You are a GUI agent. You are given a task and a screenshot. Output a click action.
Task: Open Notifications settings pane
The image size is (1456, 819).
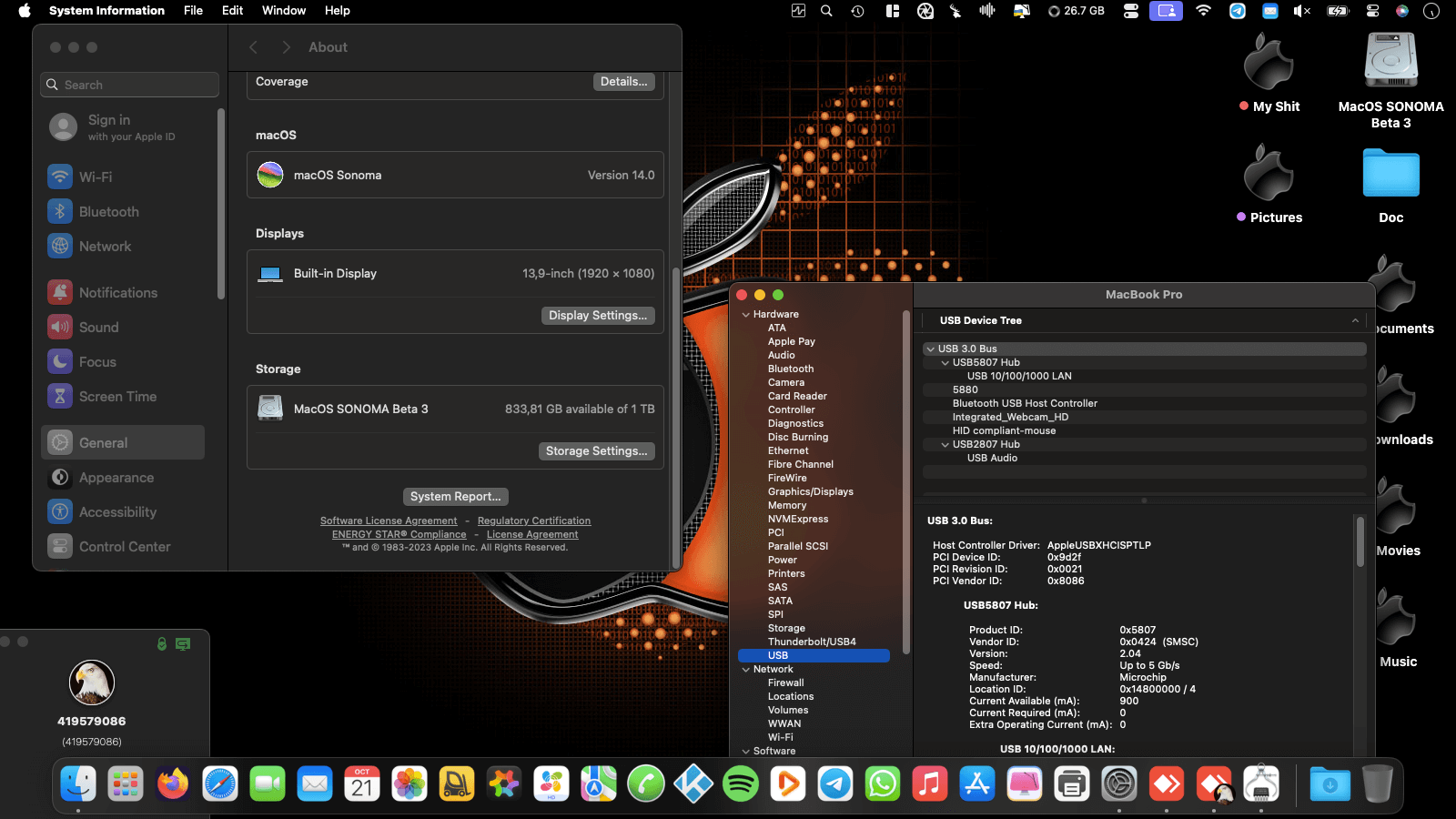123,292
